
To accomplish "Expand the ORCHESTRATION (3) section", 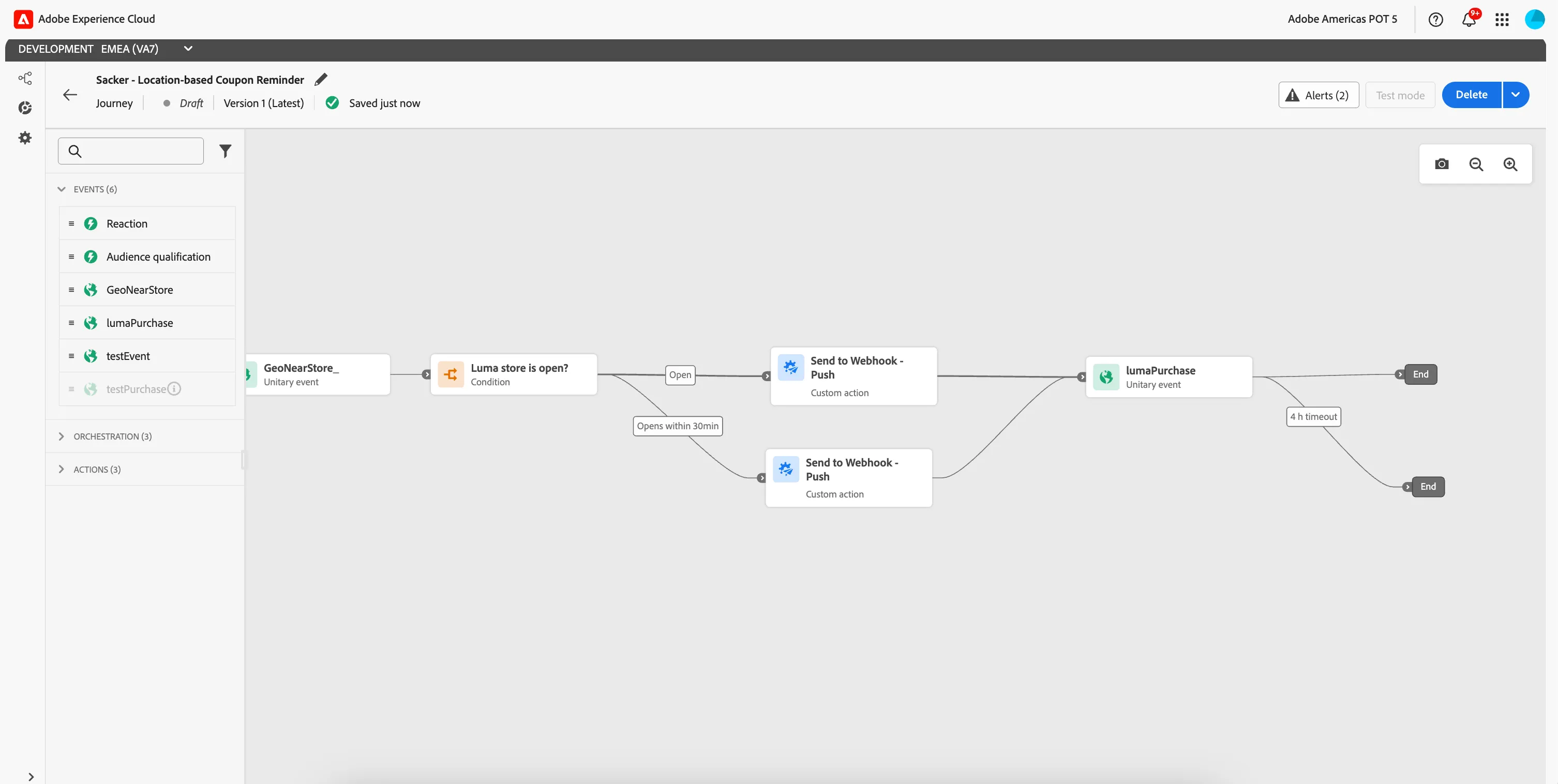I will coord(62,436).
